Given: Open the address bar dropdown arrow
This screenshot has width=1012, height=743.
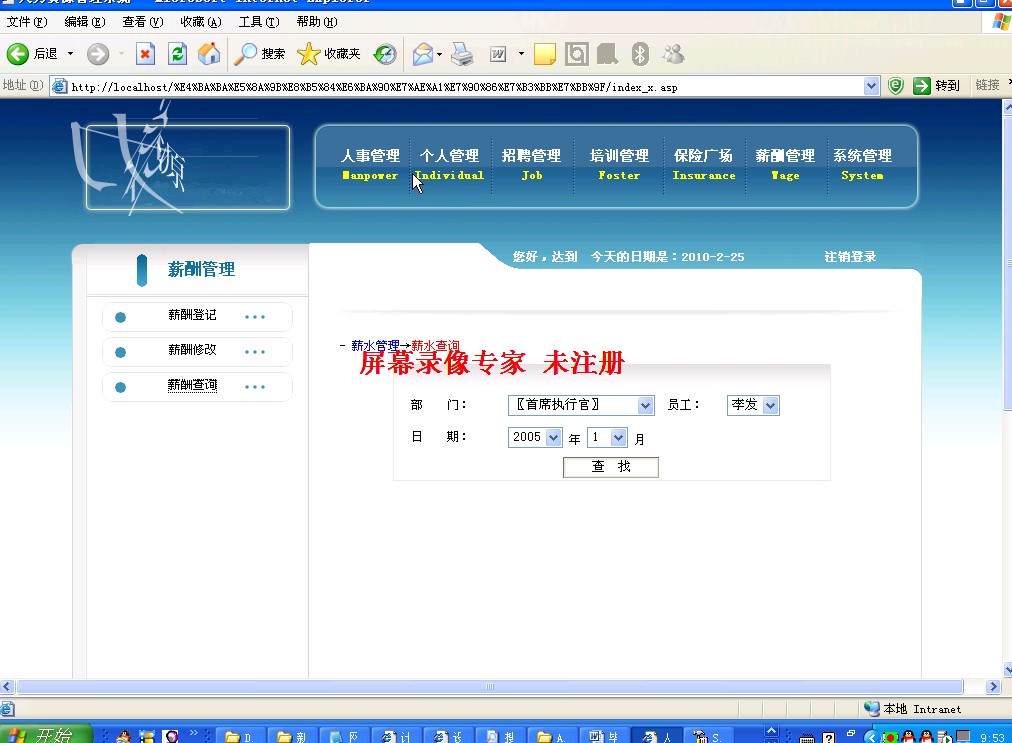Looking at the screenshot, I should [x=871, y=86].
